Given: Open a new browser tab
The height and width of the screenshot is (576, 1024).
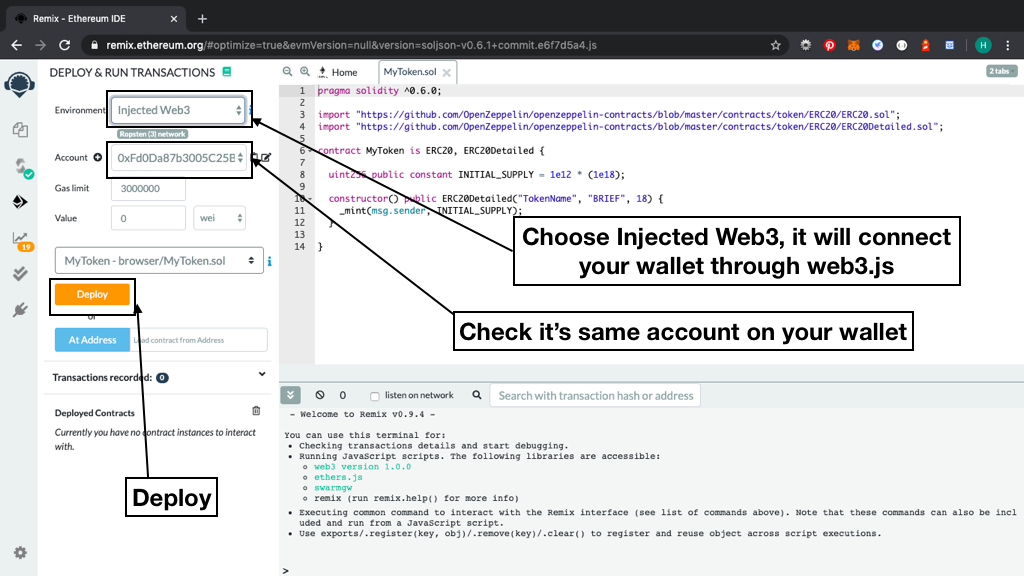Looking at the screenshot, I should pos(202,19).
